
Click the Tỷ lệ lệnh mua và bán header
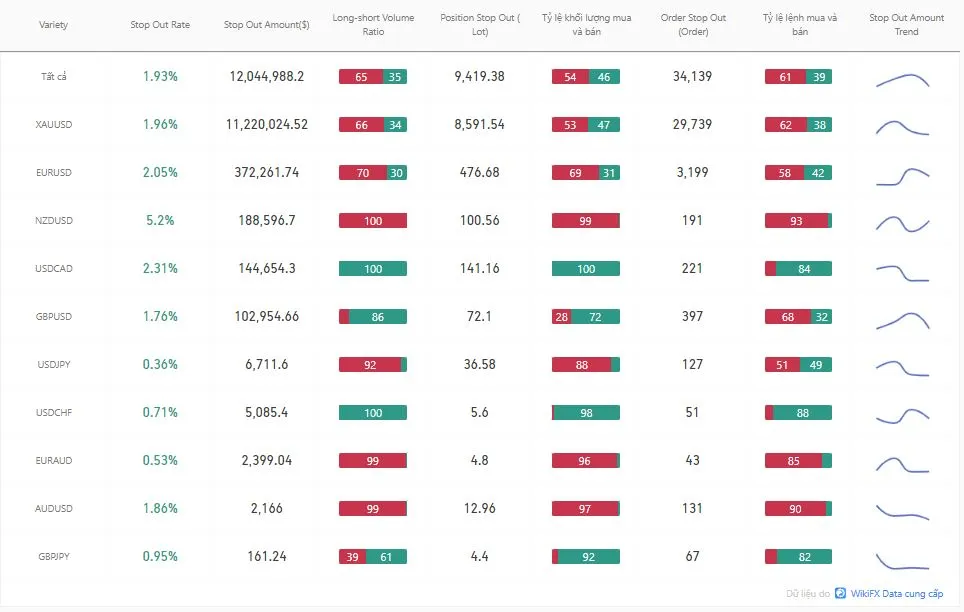tap(800, 25)
